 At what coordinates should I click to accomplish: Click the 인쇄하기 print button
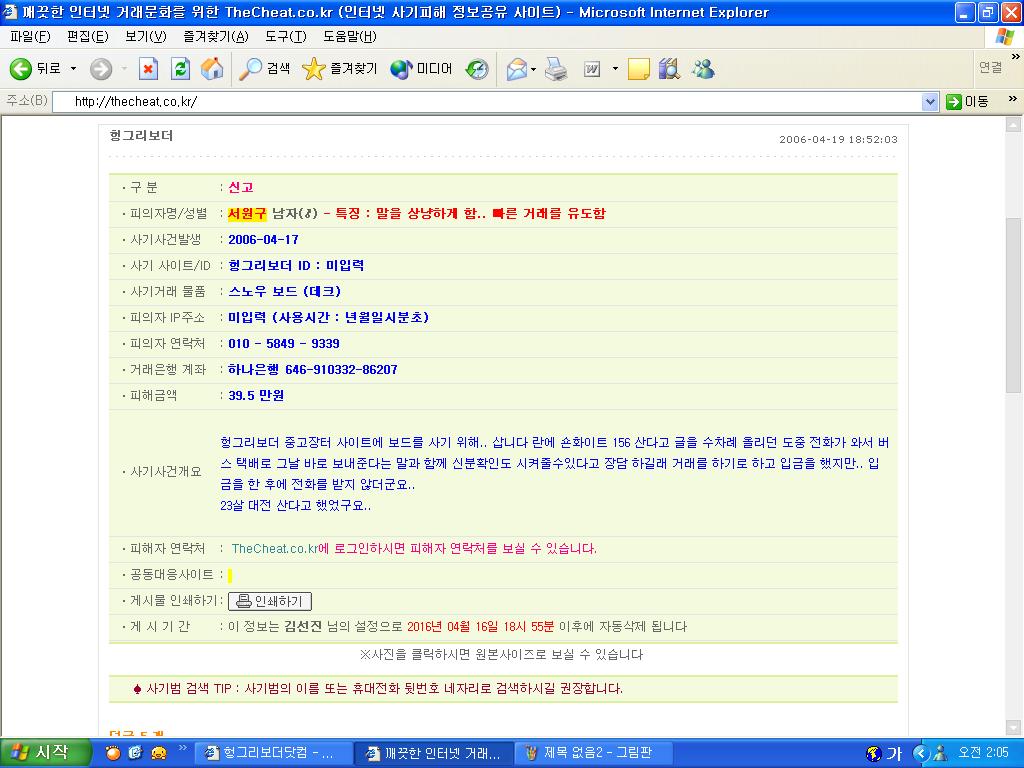(x=270, y=601)
